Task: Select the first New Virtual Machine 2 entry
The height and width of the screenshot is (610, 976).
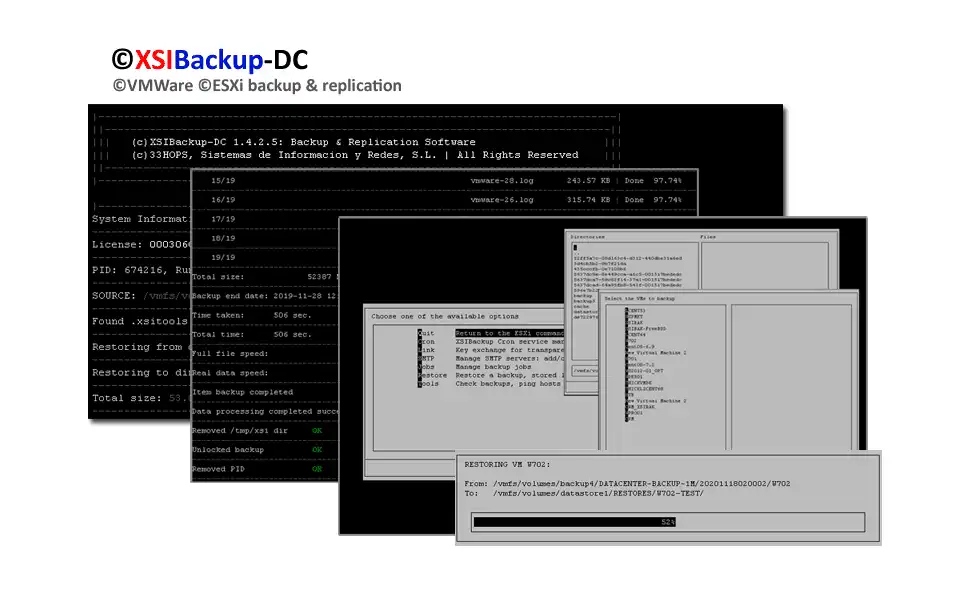Action: [x=656, y=352]
